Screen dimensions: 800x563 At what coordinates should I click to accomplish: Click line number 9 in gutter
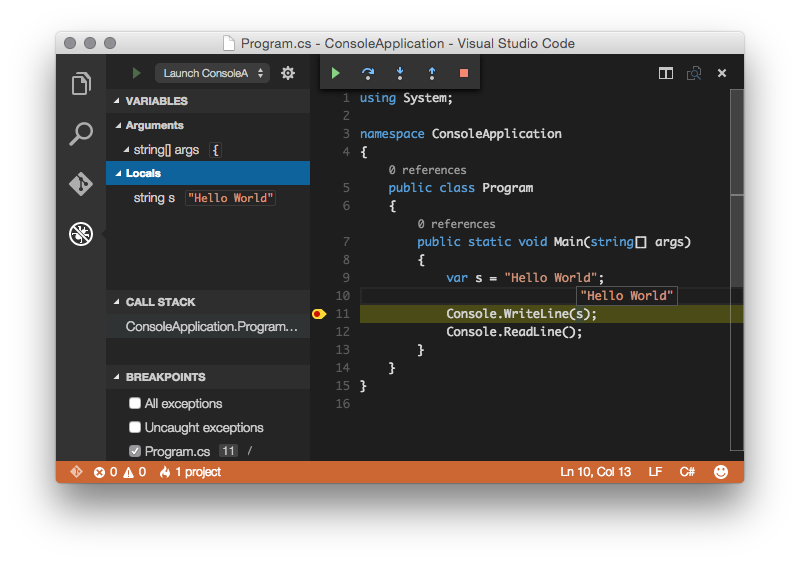346,278
